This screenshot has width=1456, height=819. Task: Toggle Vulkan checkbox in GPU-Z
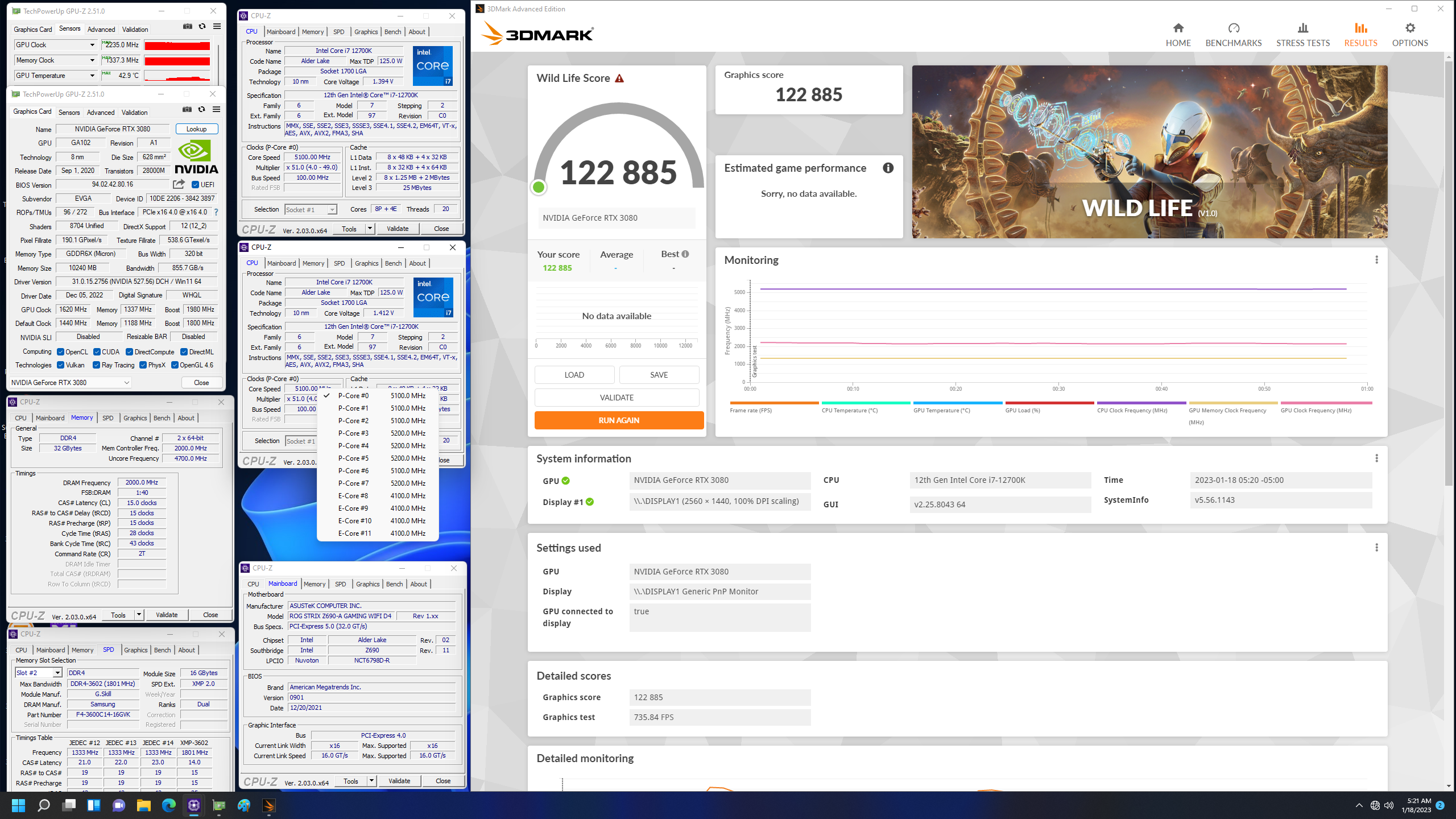click(x=60, y=365)
